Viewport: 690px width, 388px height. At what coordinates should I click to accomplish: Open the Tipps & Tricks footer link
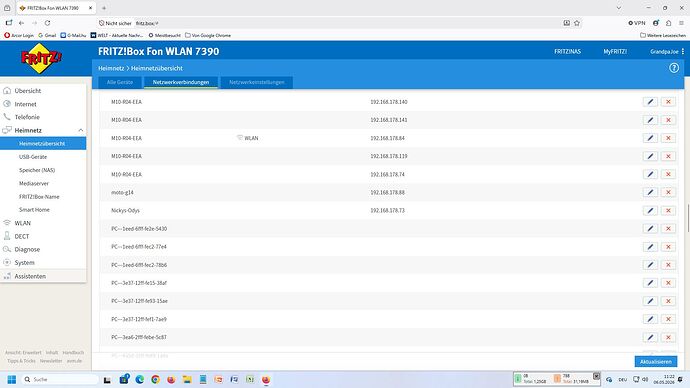pos(21,361)
